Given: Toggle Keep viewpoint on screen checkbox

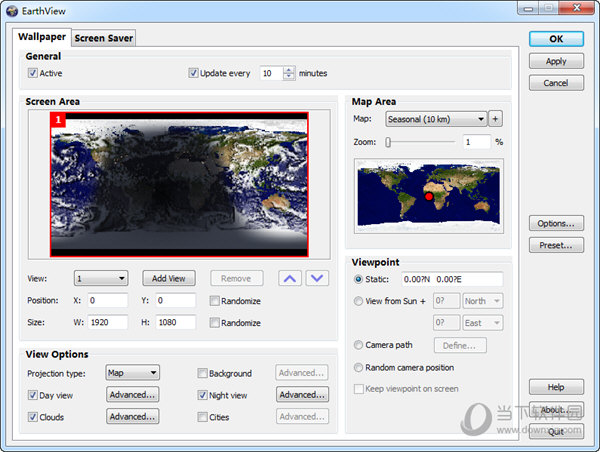Looking at the screenshot, I should tap(359, 389).
